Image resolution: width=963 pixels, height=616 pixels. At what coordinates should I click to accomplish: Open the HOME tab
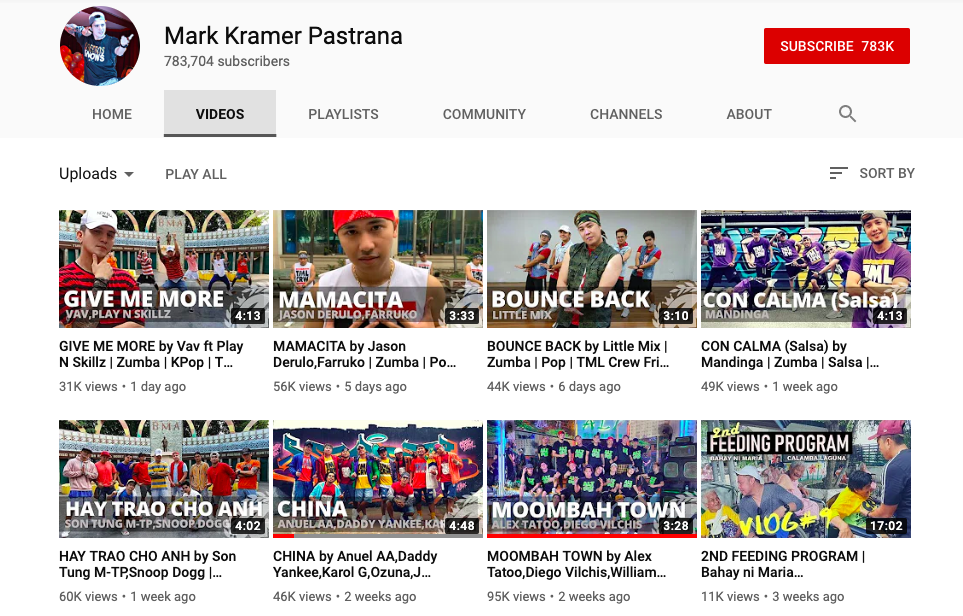[112, 114]
